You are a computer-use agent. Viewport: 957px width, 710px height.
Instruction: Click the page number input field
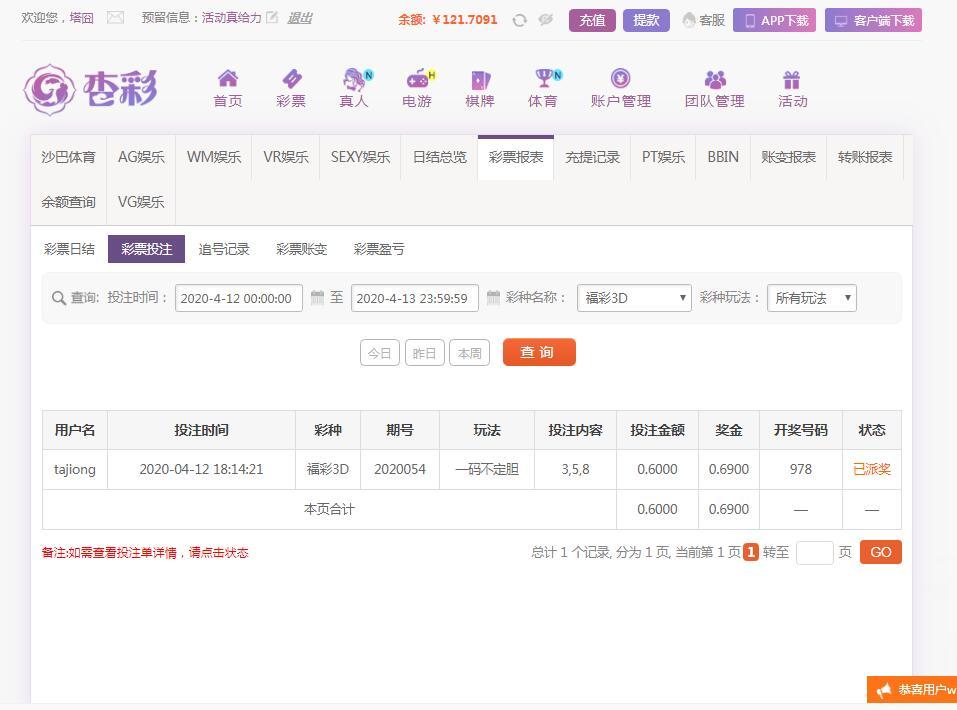[814, 552]
